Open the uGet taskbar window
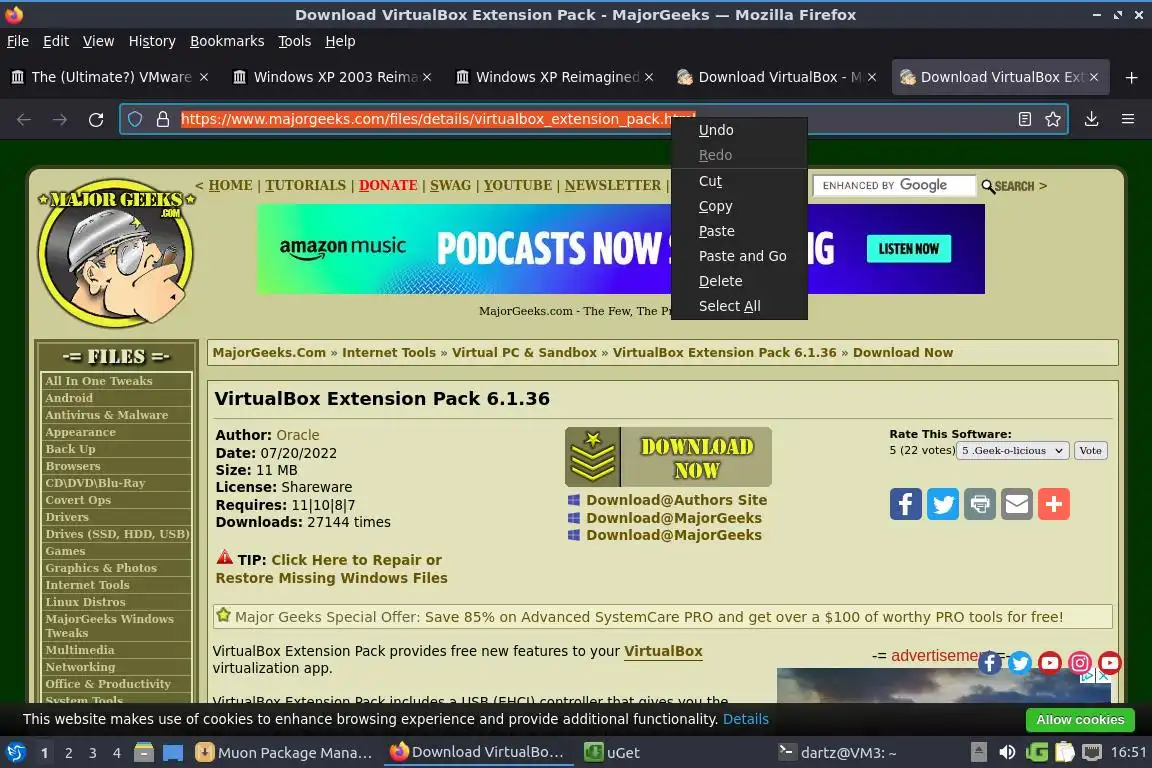This screenshot has width=1152, height=768. [613, 753]
